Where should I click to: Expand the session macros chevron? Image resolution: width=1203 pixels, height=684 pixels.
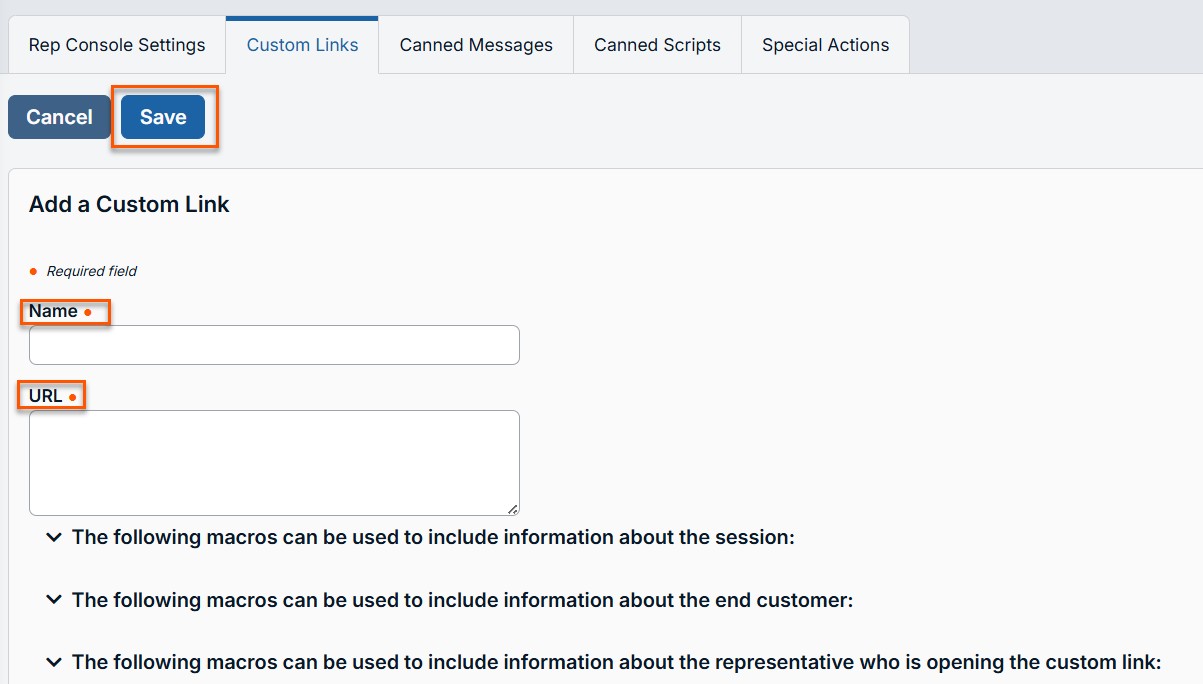54,538
